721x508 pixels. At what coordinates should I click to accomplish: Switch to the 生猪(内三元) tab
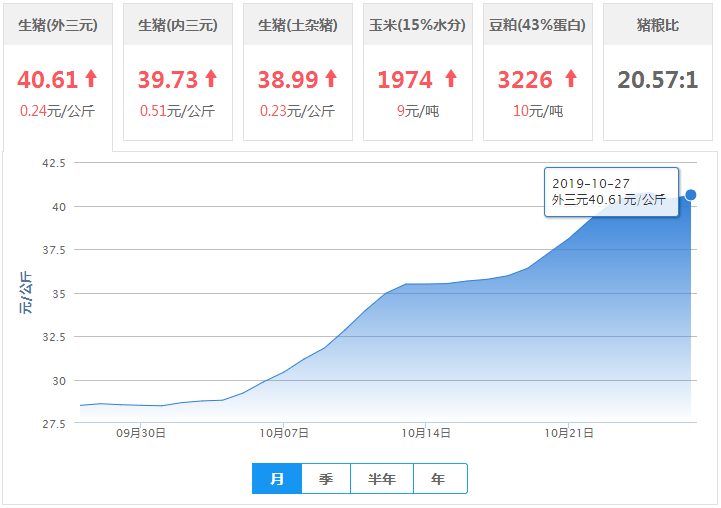[178, 24]
